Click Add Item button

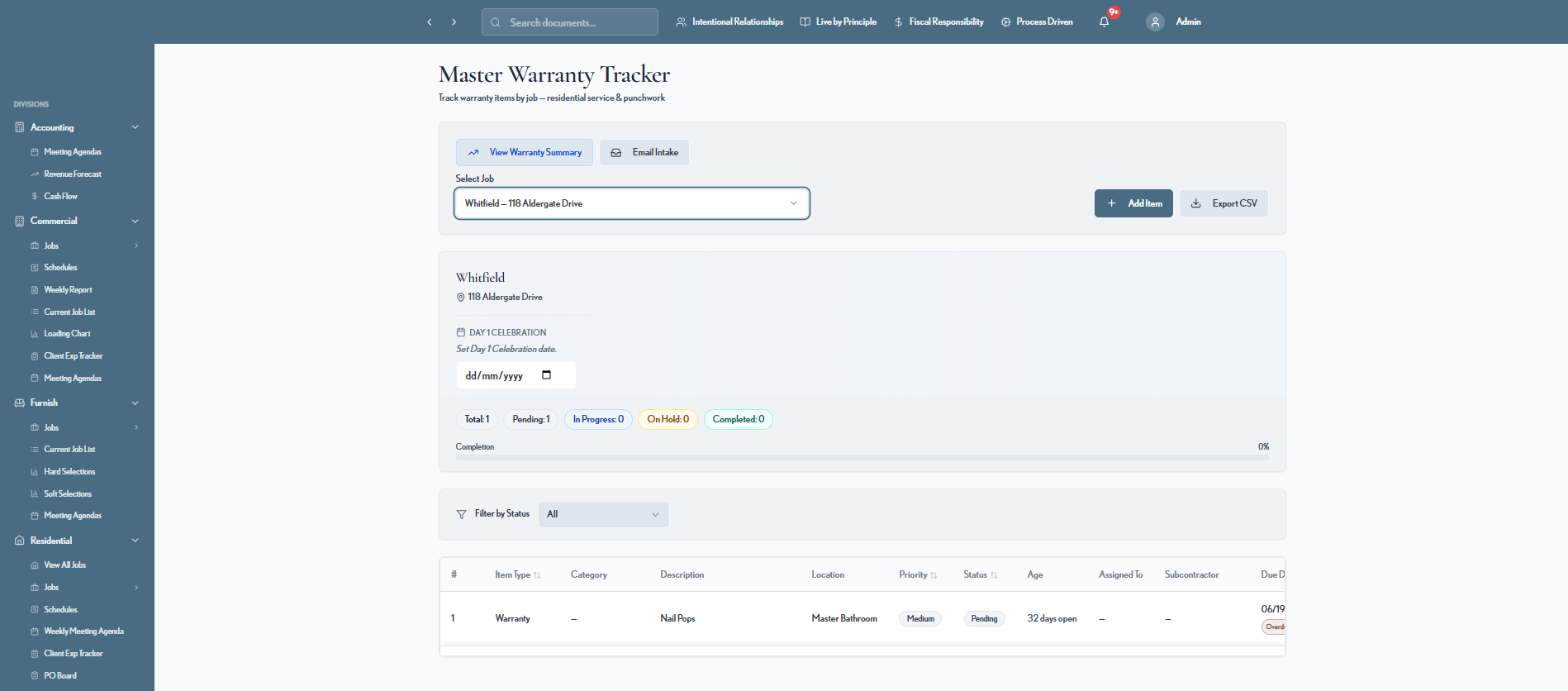[x=1133, y=203]
